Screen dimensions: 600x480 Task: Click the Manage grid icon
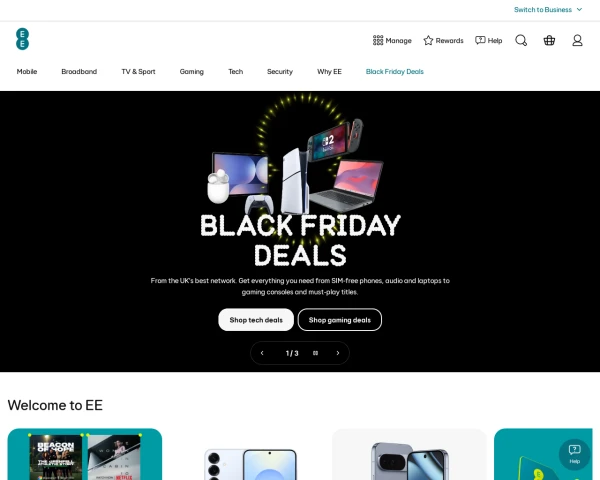(x=378, y=40)
